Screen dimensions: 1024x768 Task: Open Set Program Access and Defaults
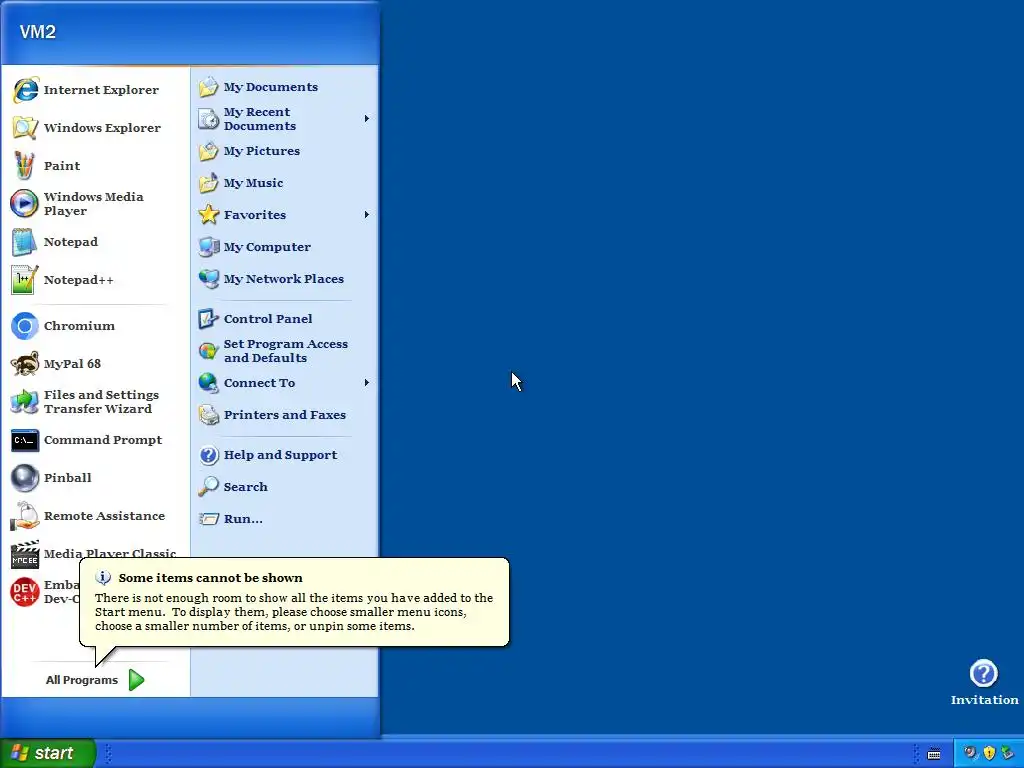pyautogui.click(x=285, y=351)
